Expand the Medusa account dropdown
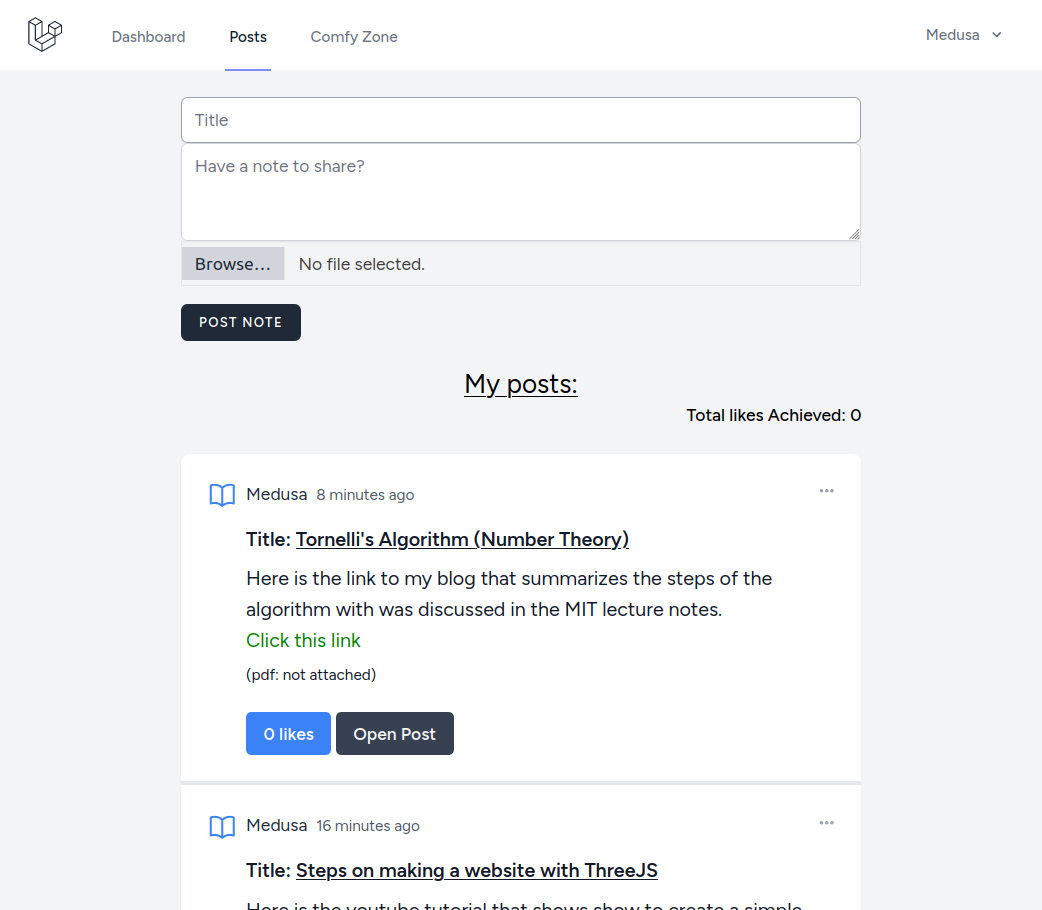1042x910 pixels. pyautogui.click(x=962, y=34)
